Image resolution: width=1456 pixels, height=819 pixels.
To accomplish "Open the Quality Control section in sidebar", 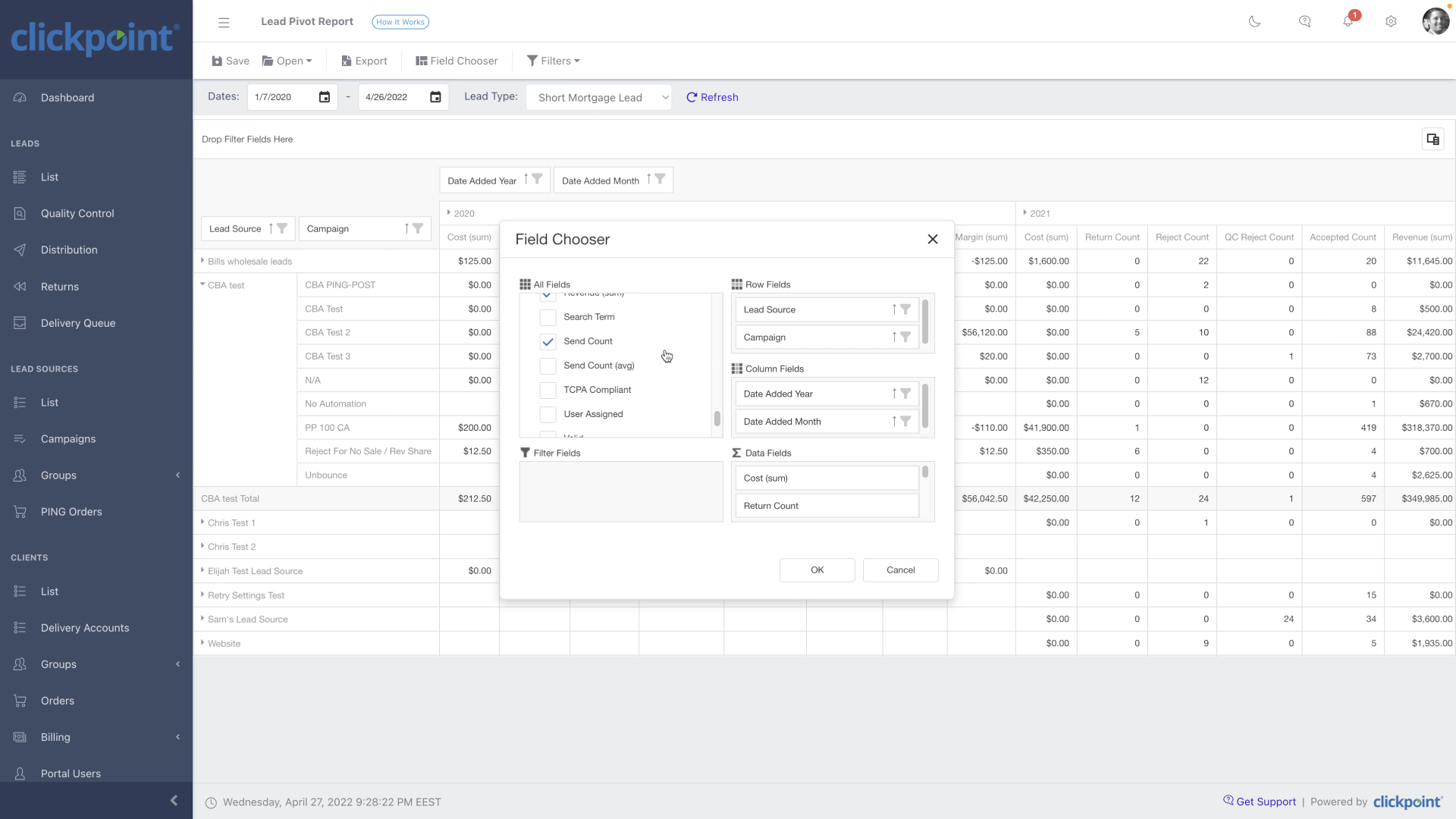I will pyautogui.click(x=77, y=213).
